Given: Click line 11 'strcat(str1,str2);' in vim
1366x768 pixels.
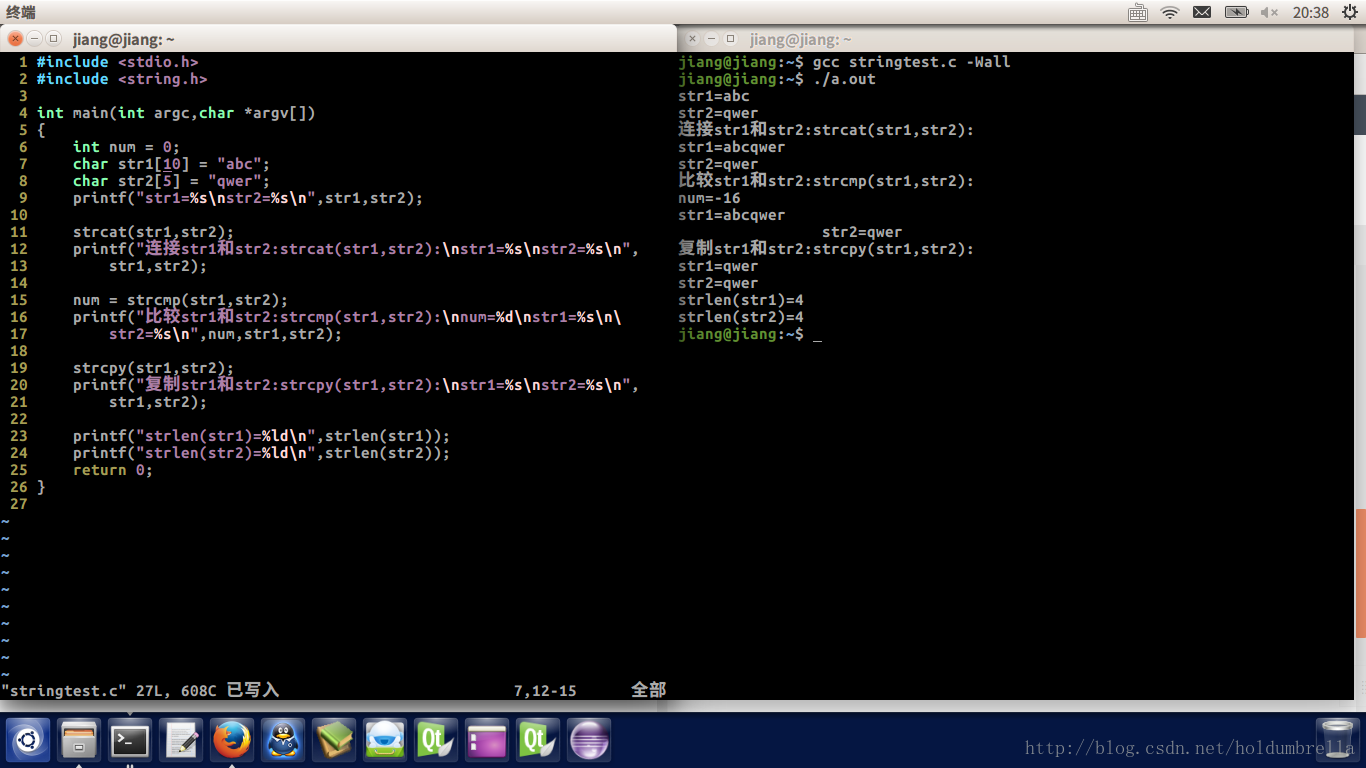Looking at the screenshot, I should tap(153, 232).
